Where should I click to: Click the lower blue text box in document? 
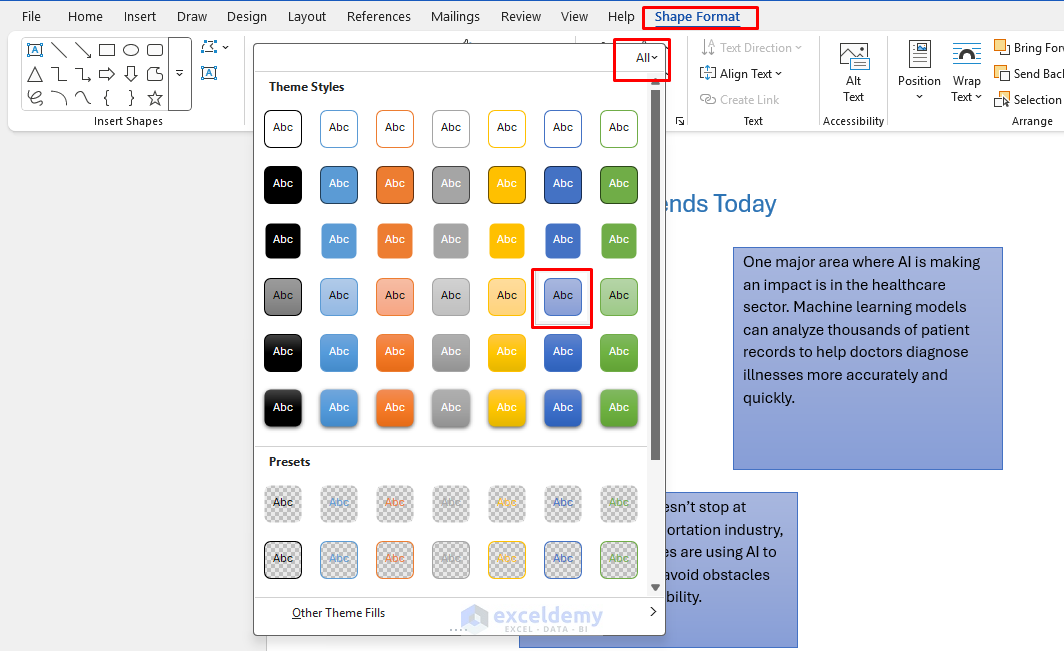(730, 570)
